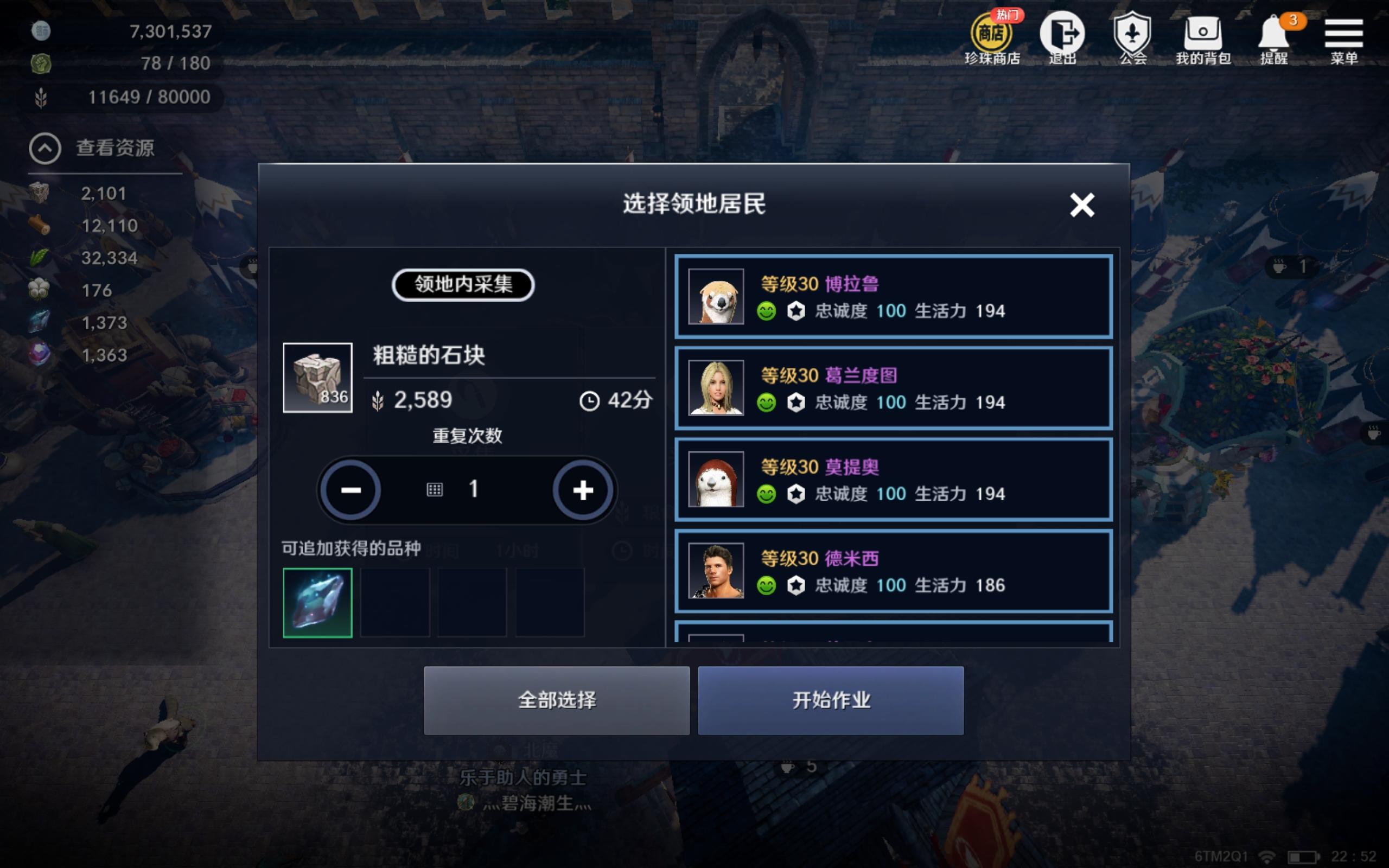This screenshot has width=1389, height=868.
Task: Decrease repeat count with minus button
Action: [x=350, y=490]
